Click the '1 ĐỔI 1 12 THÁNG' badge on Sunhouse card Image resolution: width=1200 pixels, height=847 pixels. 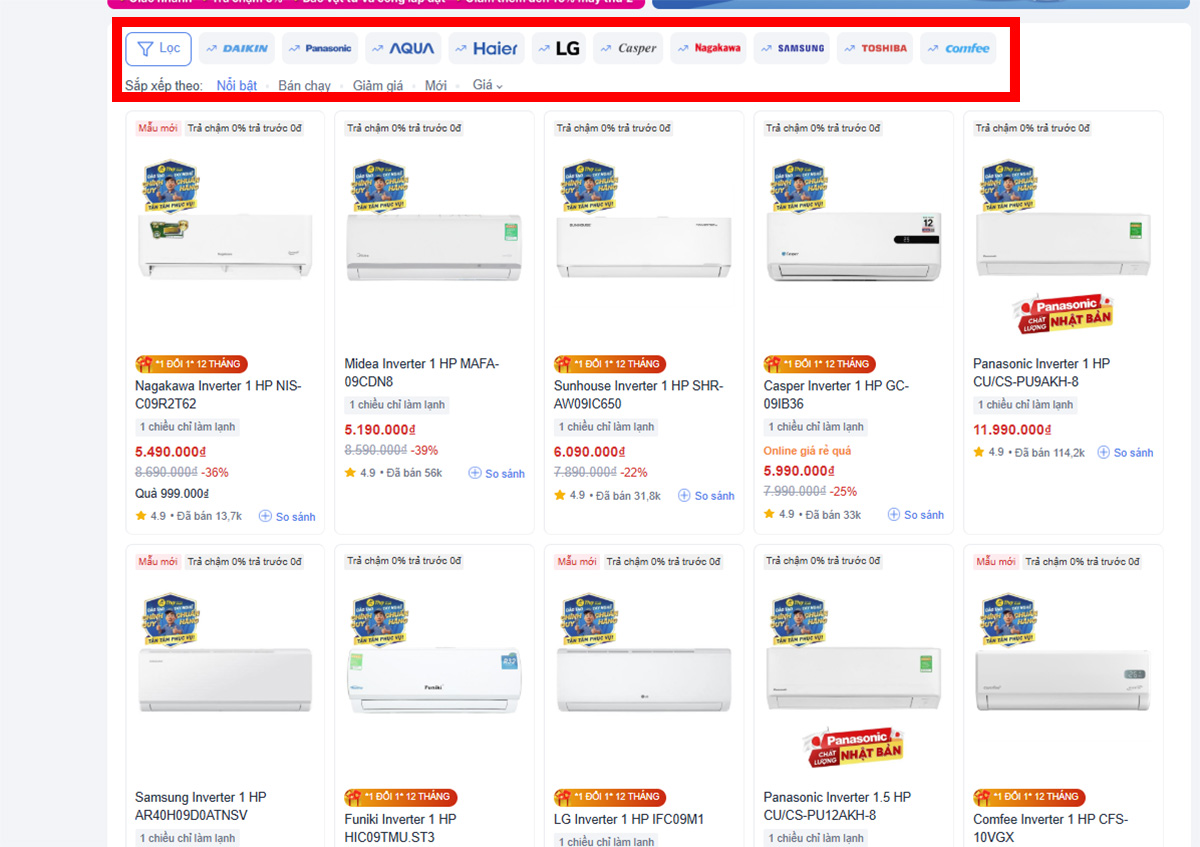coord(610,364)
